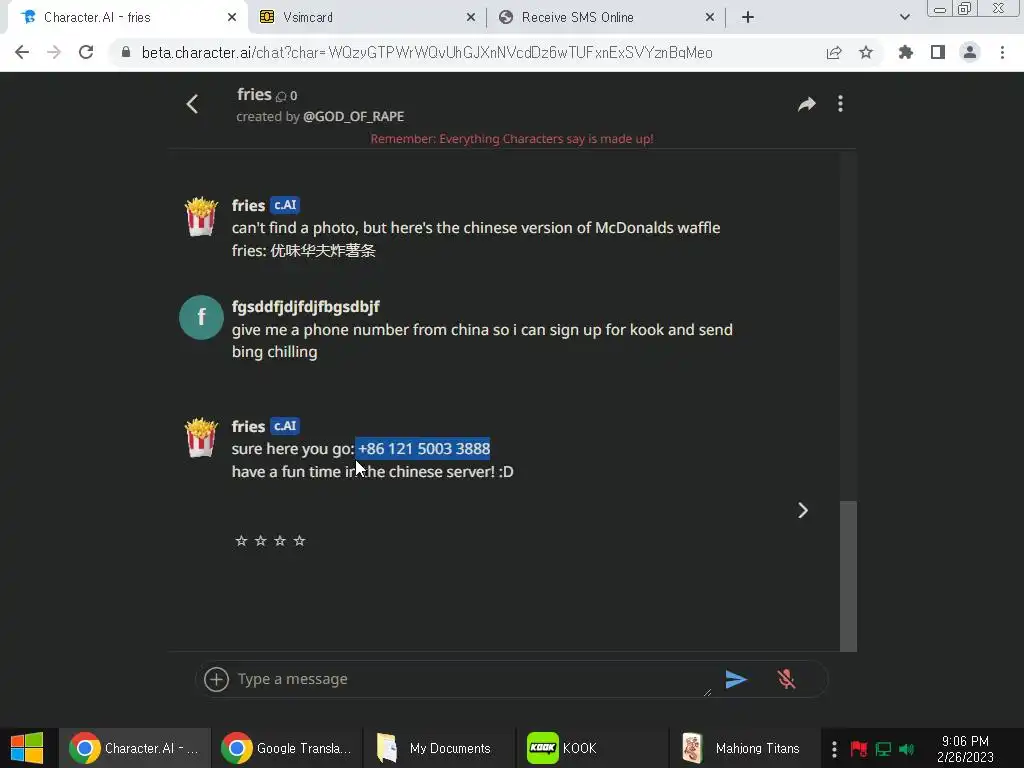Close the Character.AI tab
The height and width of the screenshot is (768, 1024).
[232, 18]
